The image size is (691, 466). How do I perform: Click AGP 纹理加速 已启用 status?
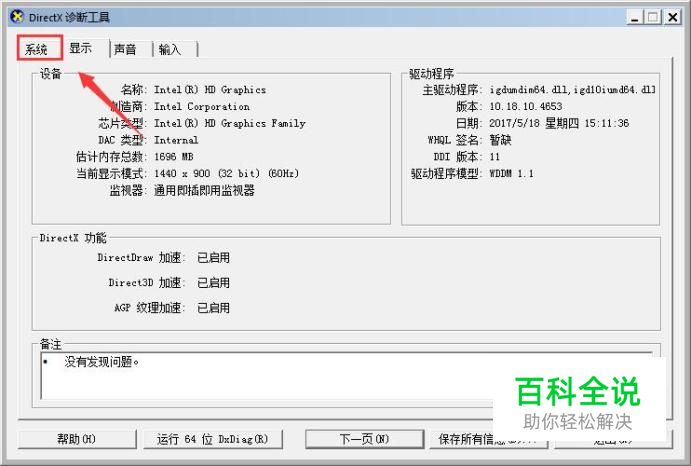[x=213, y=308]
